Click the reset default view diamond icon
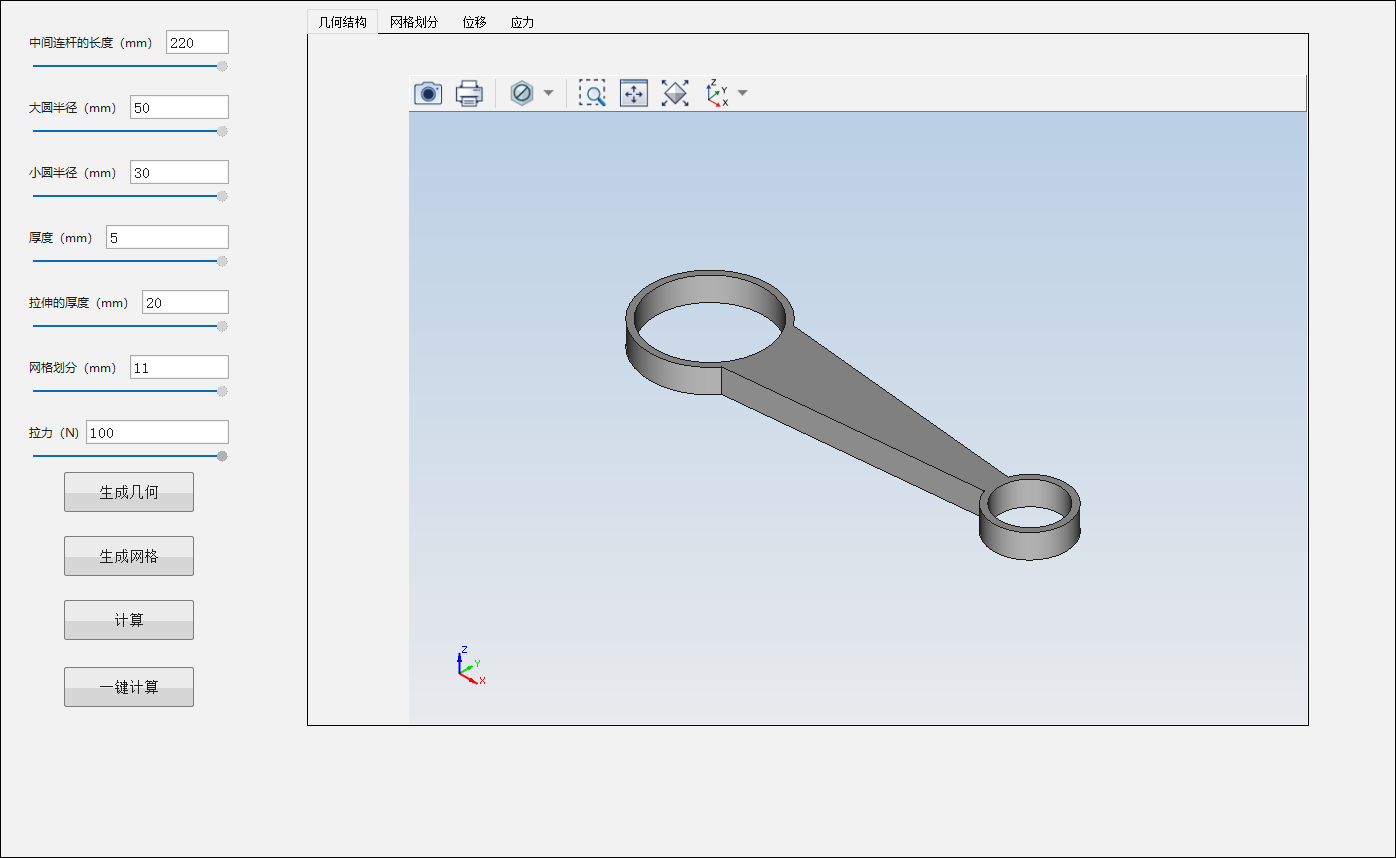Image resolution: width=1396 pixels, height=858 pixels. click(676, 93)
